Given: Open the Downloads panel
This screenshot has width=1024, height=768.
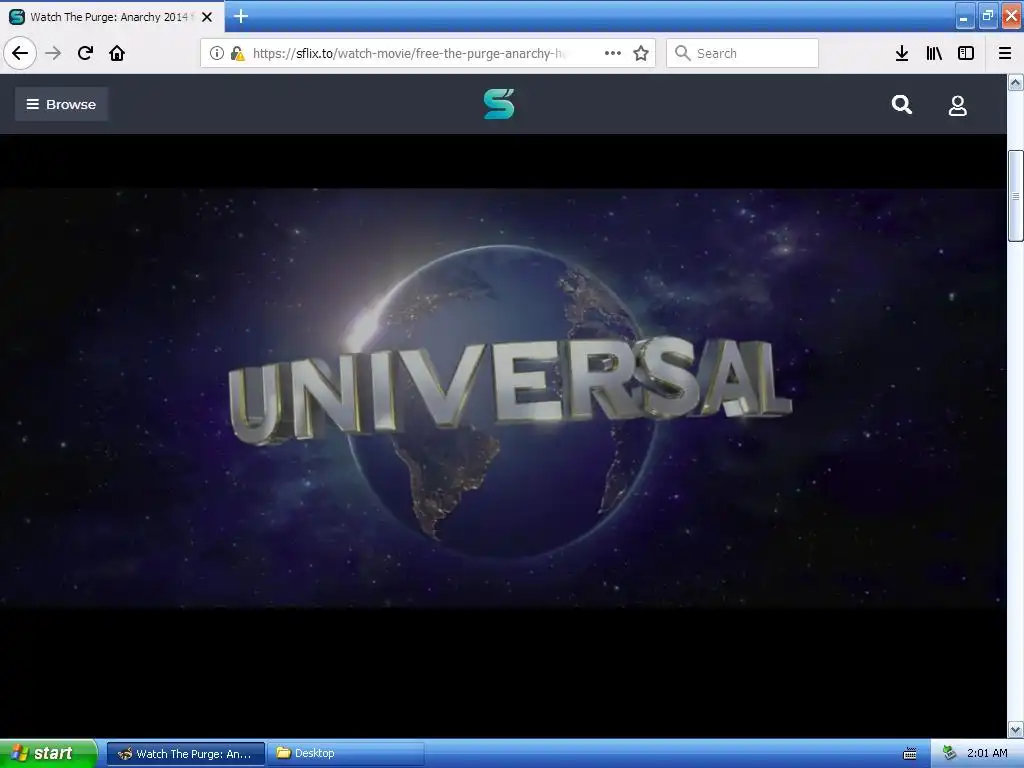Looking at the screenshot, I should (x=902, y=53).
